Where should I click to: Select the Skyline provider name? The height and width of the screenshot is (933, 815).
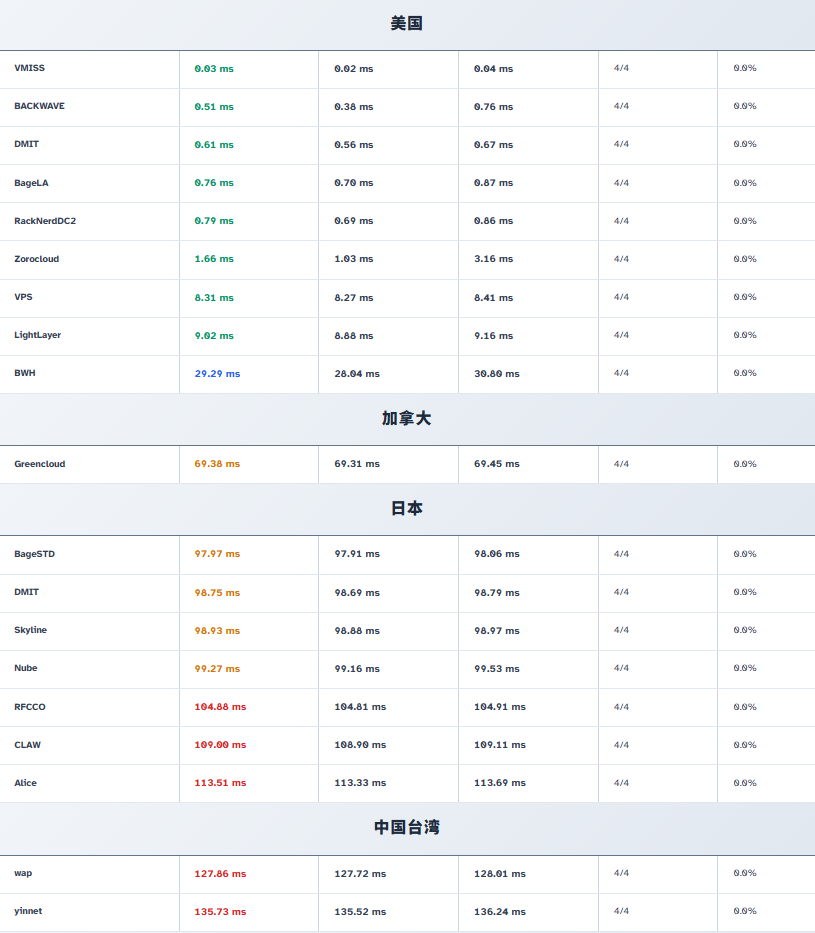click(x=30, y=630)
